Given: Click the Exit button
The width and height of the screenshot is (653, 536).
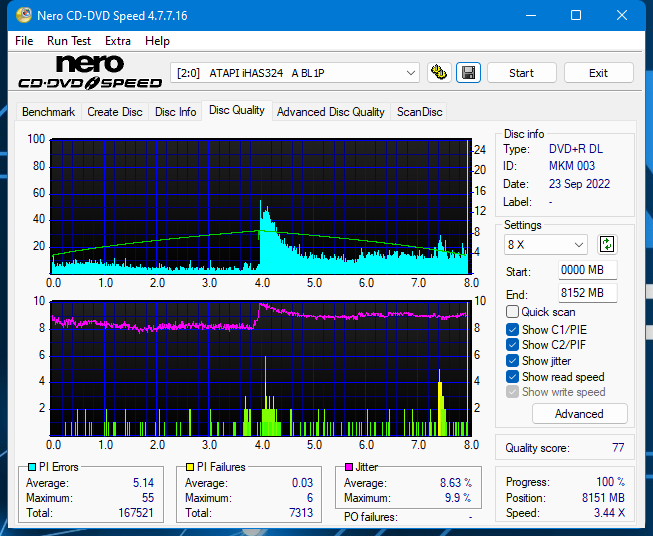Looking at the screenshot, I should tap(598, 73).
